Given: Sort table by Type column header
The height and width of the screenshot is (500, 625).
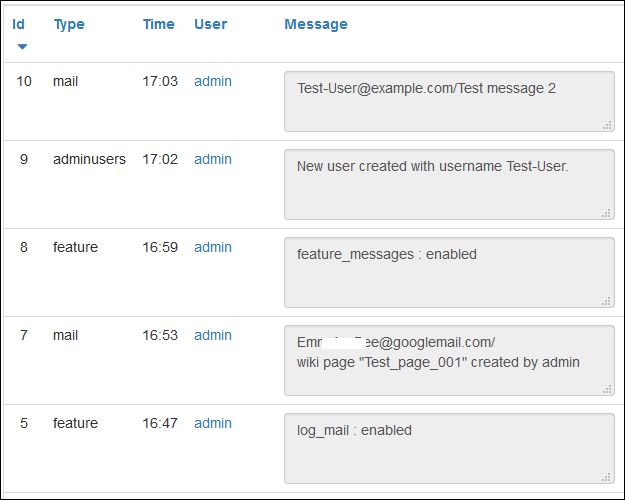Looking at the screenshot, I should (x=69, y=24).
